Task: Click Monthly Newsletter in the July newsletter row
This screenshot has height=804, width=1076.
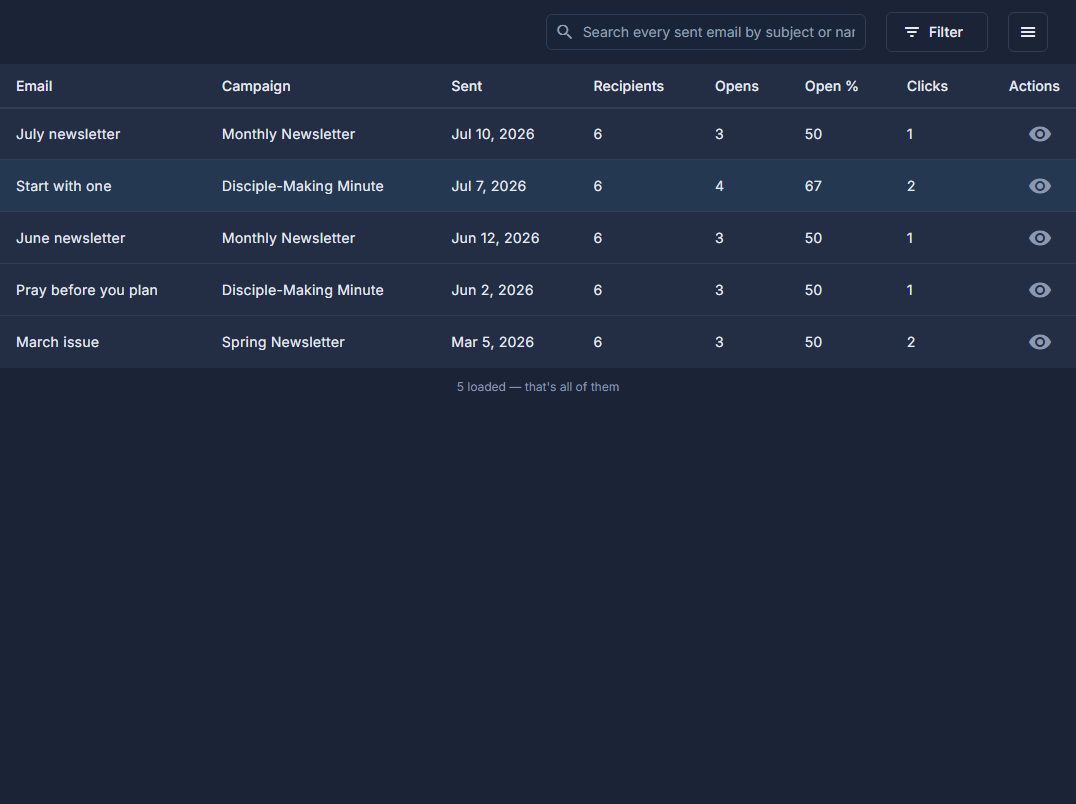Action: tap(288, 134)
